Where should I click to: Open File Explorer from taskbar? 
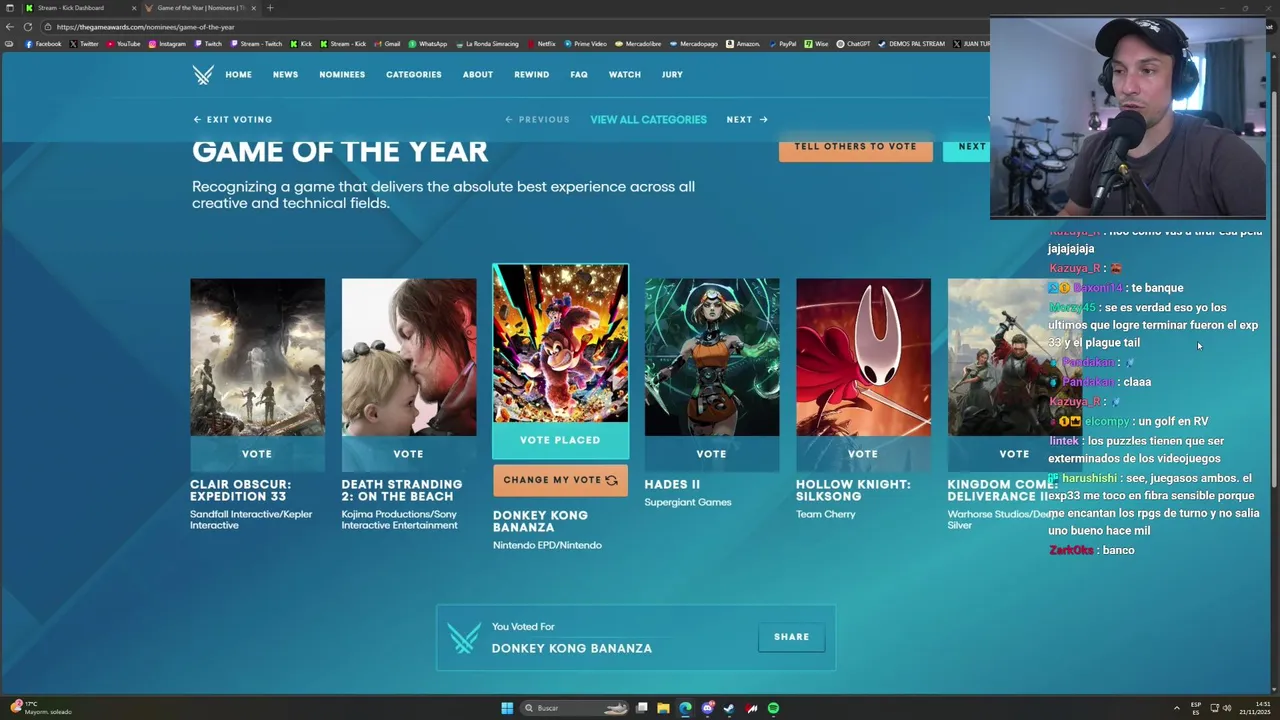coord(663,708)
